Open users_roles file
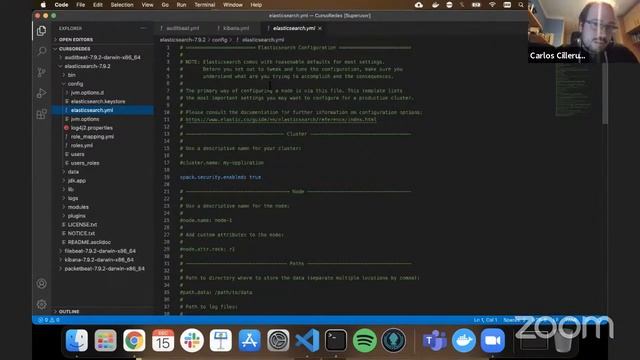The height and width of the screenshot is (360, 640). 84,163
